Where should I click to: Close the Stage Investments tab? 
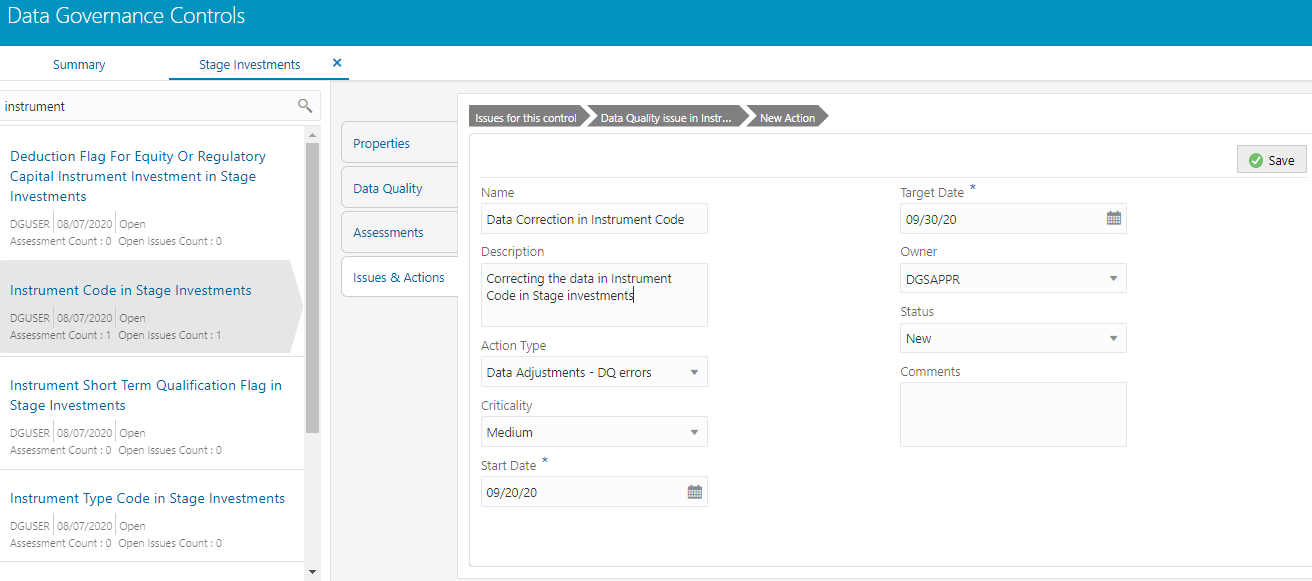point(337,63)
